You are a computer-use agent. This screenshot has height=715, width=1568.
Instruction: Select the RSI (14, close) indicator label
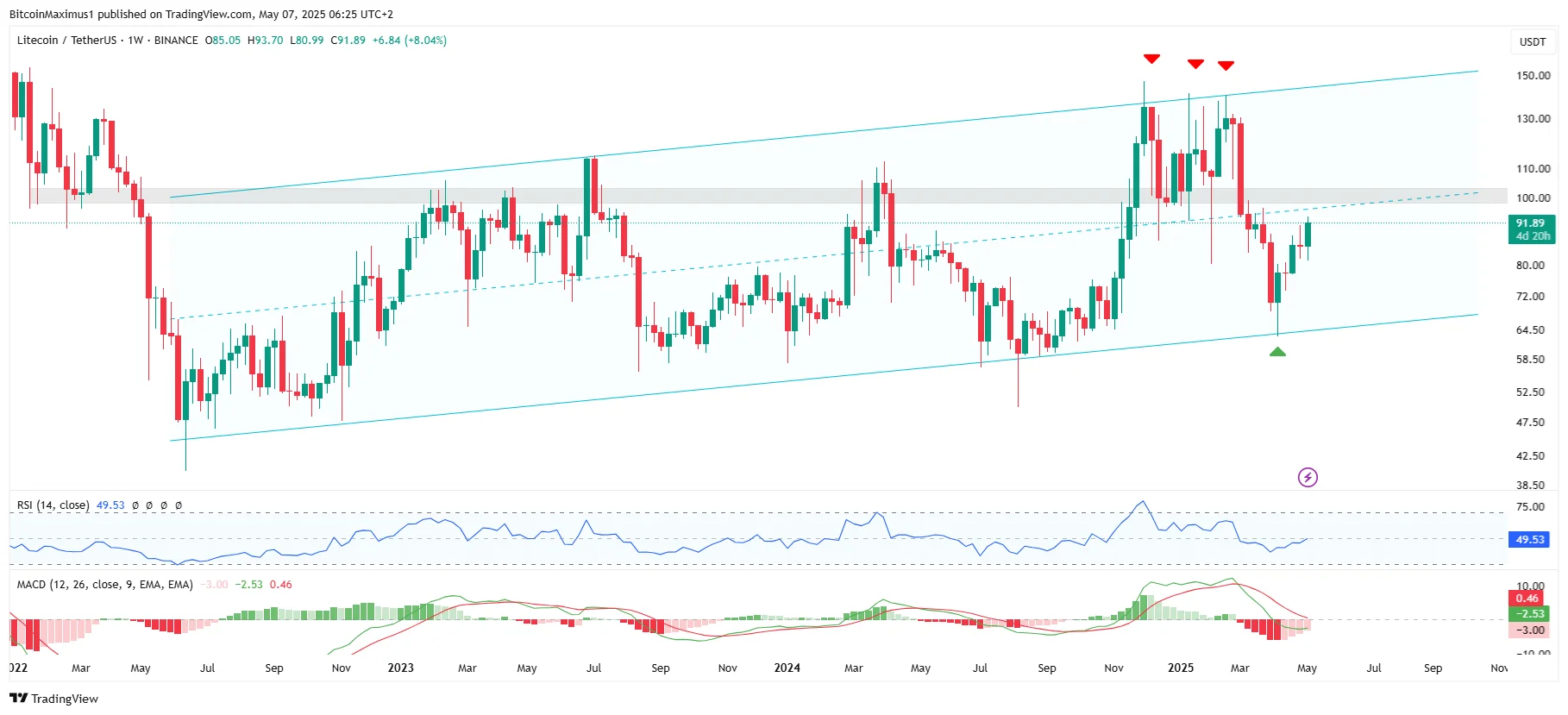click(x=53, y=505)
